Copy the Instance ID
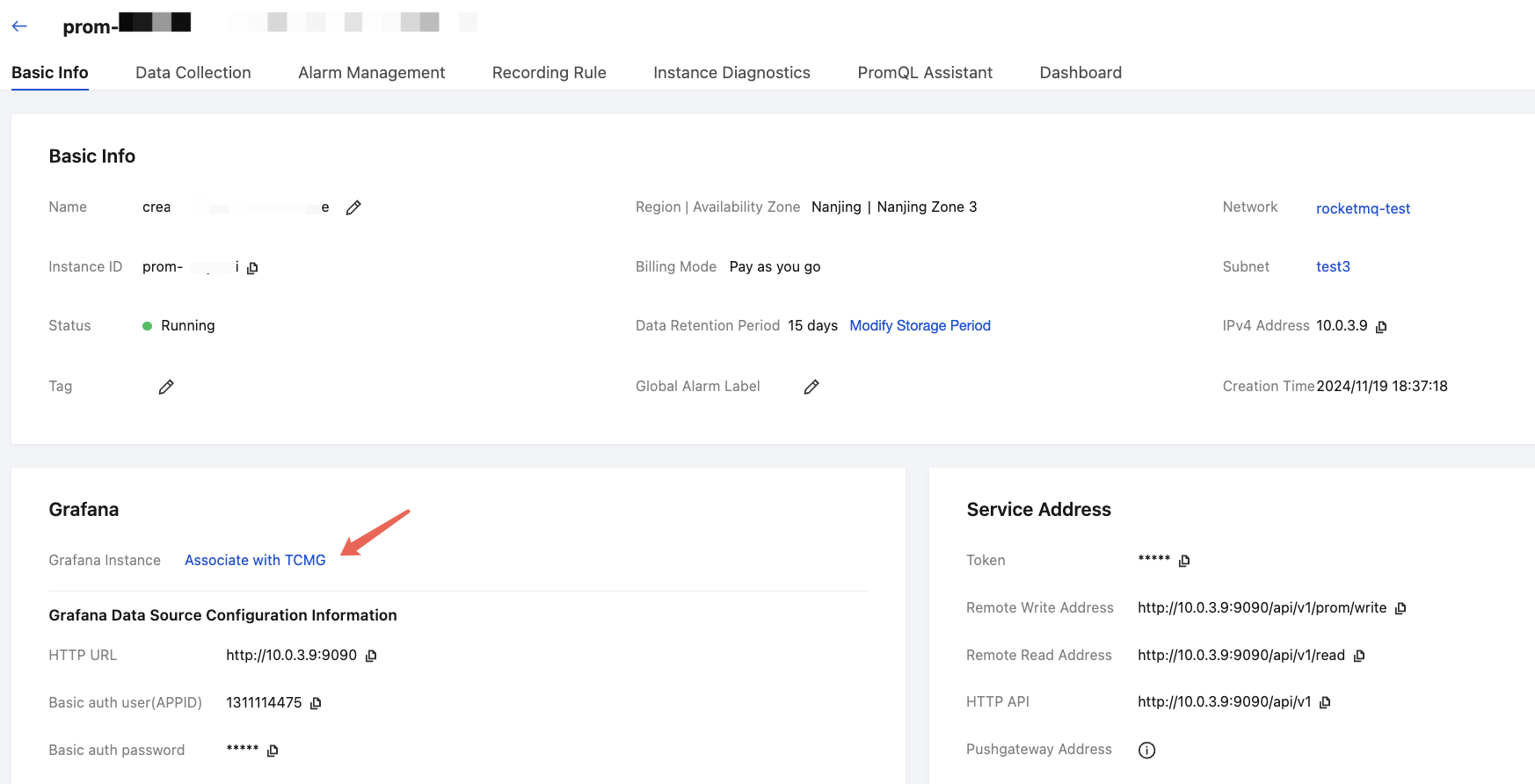 [x=252, y=268]
